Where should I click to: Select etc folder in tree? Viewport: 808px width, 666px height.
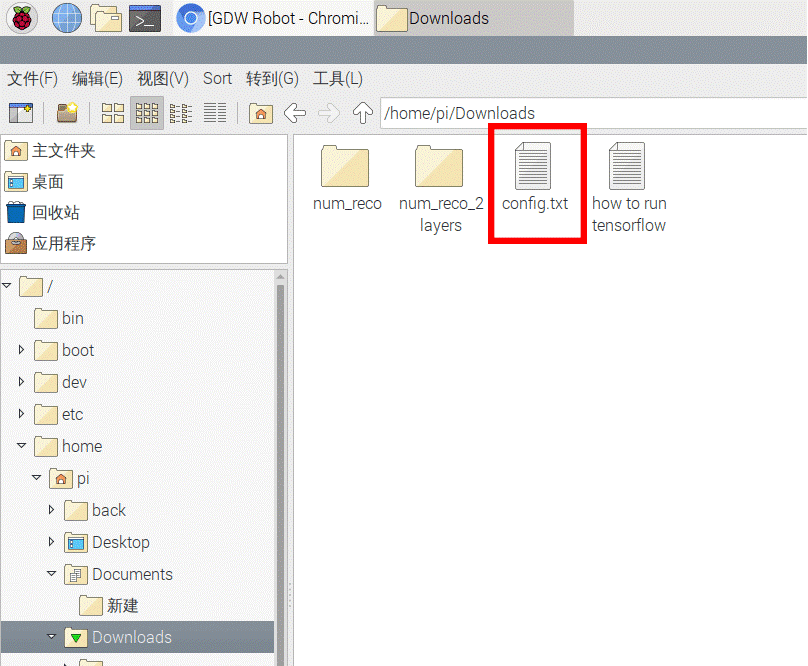(x=59, y=414)
